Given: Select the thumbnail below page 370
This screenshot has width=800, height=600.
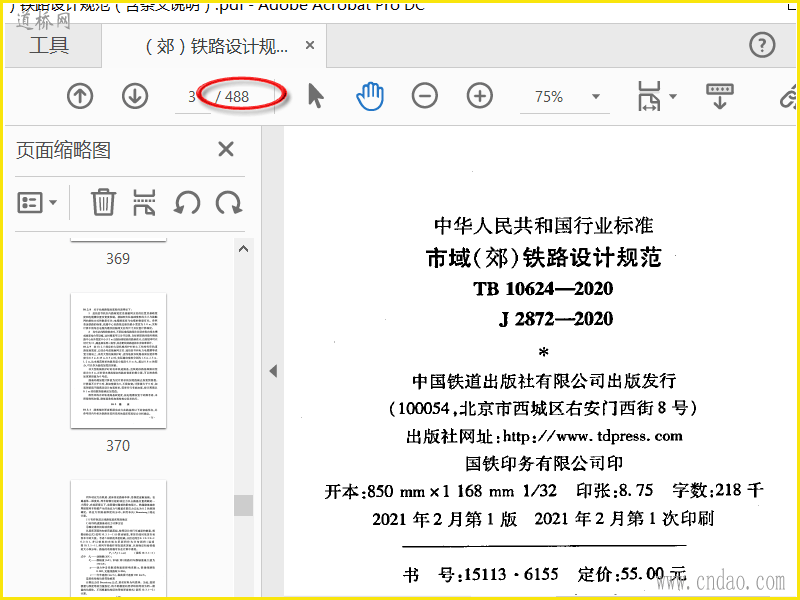Looking at the screenshot, I should [118, 538].
